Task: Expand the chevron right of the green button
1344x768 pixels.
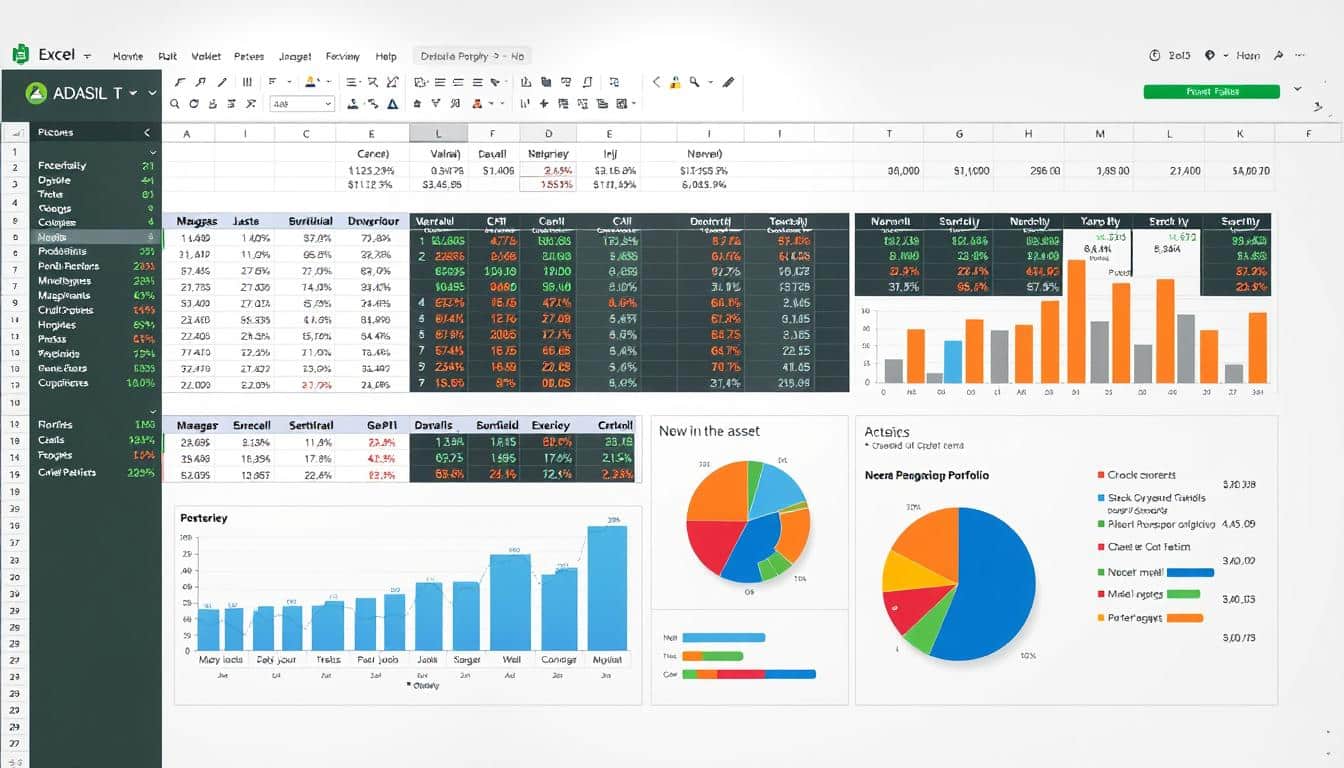Action: (1297, 90)
